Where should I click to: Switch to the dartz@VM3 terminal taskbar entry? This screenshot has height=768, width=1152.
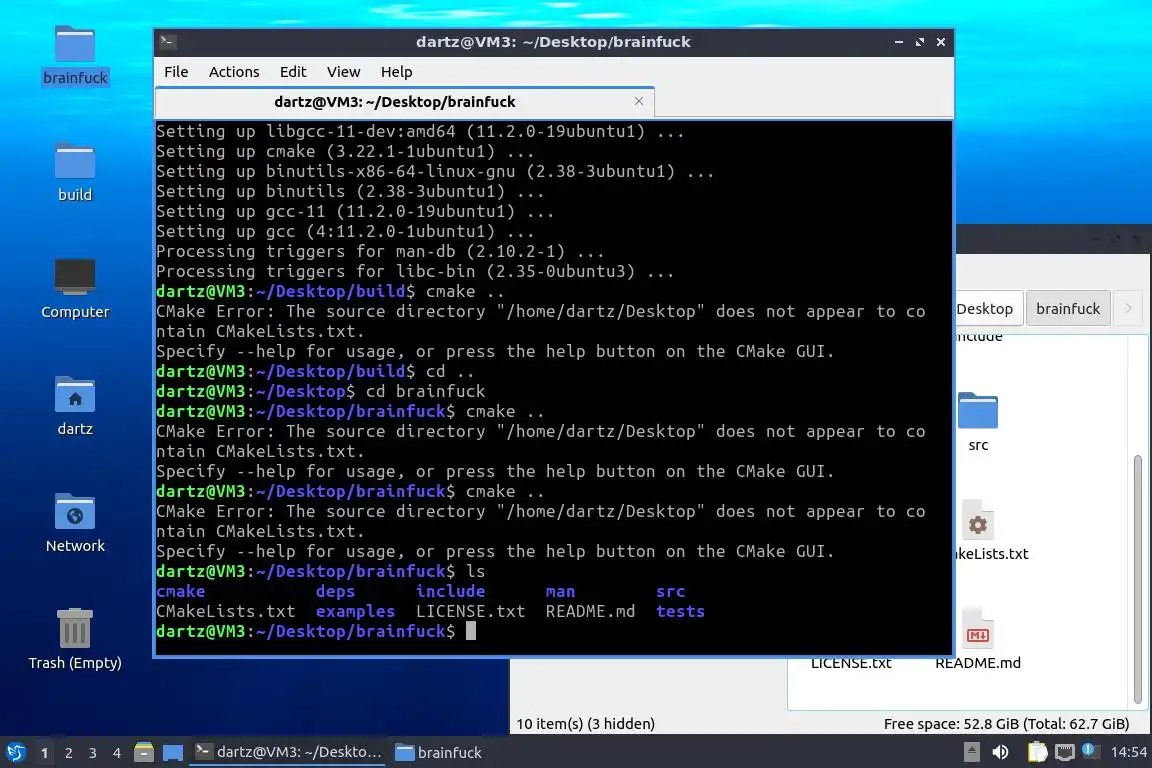coord(287,752)
